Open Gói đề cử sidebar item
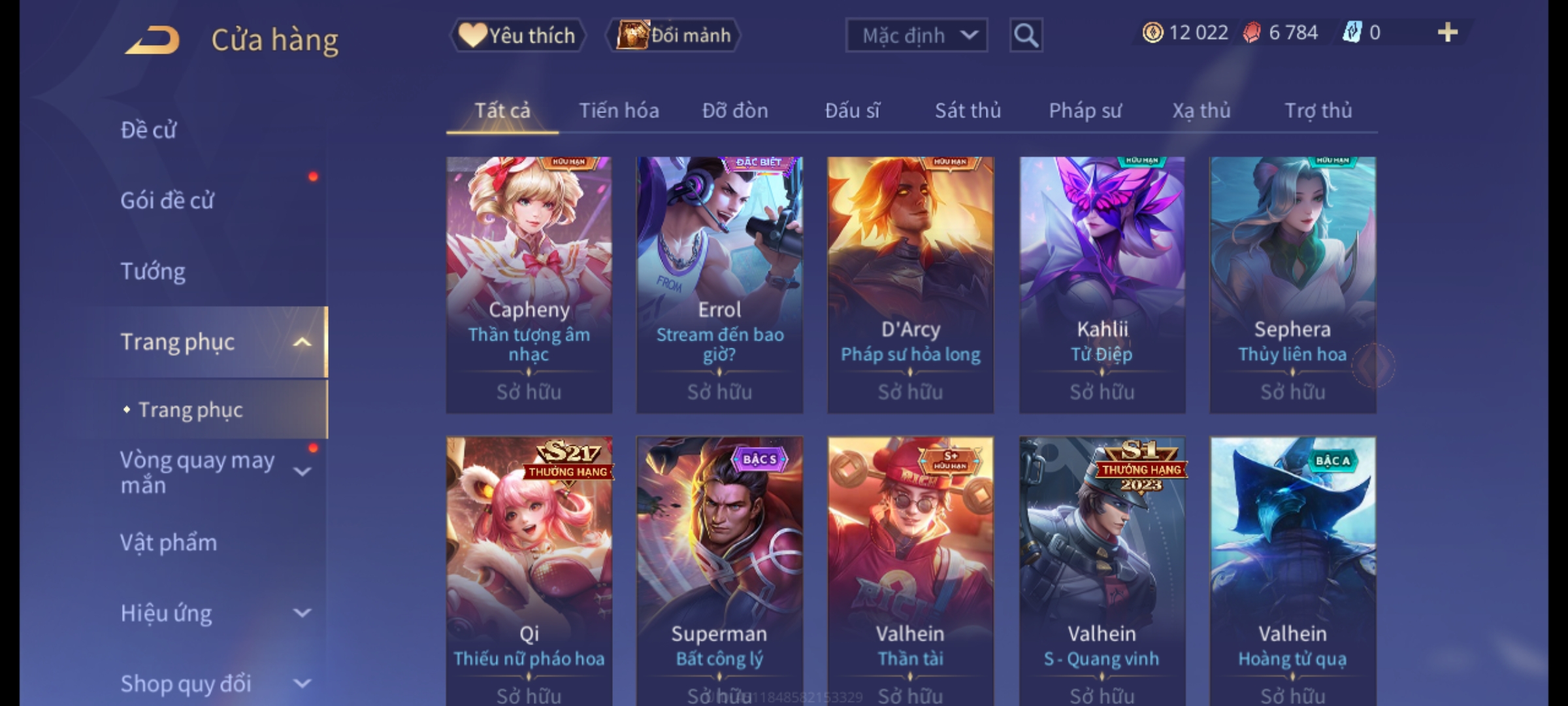Screen dimensions: 1568x706 point(167,201)
